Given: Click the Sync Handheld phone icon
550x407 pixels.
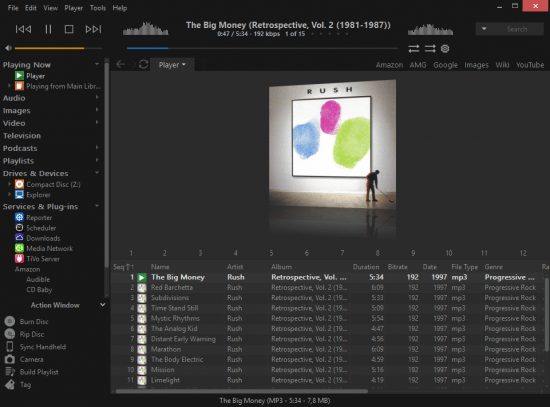Looking at the screenshot, I should (10, 347).
